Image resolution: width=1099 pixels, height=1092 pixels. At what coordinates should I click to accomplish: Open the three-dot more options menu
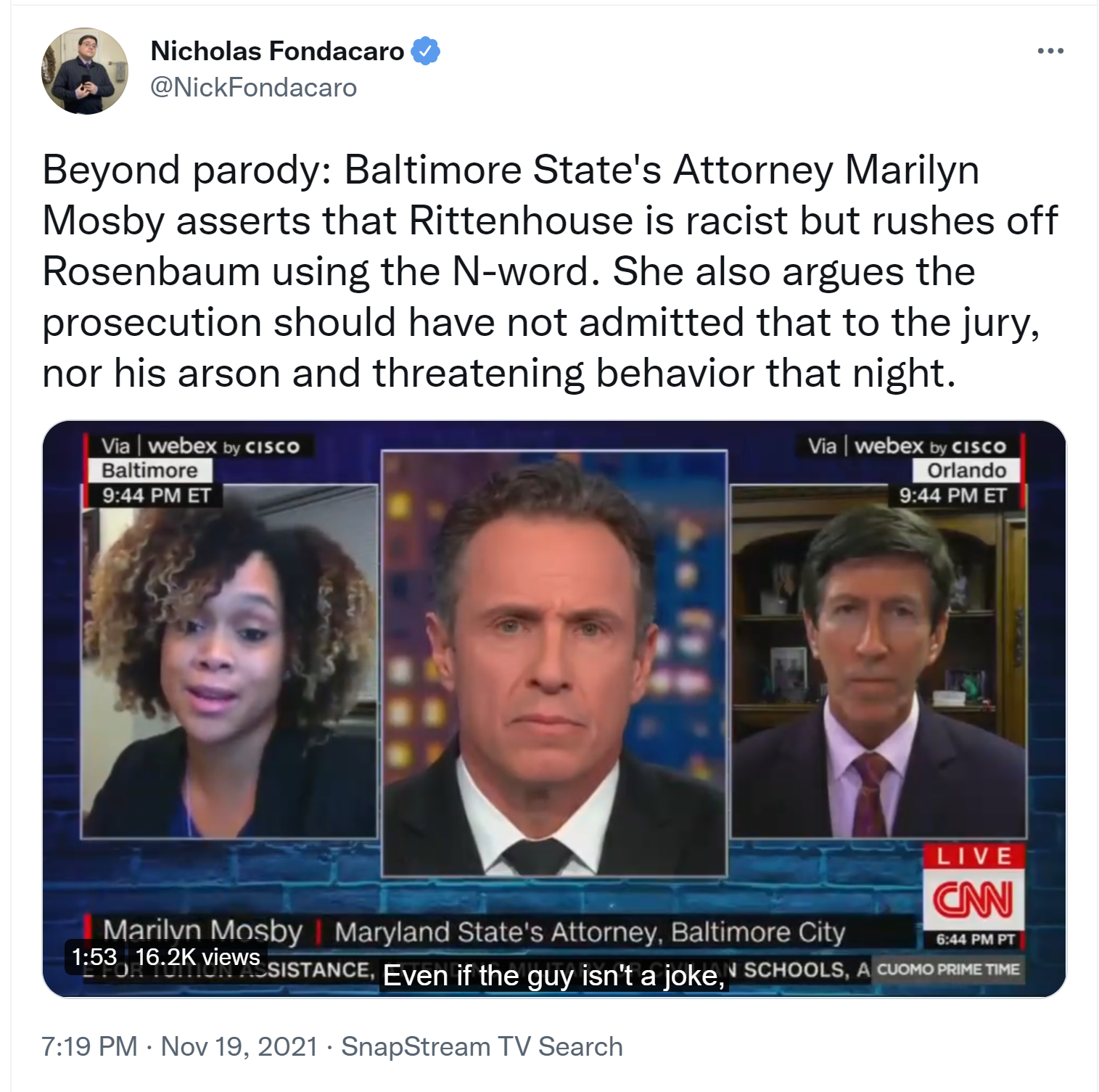[1050, 51]
